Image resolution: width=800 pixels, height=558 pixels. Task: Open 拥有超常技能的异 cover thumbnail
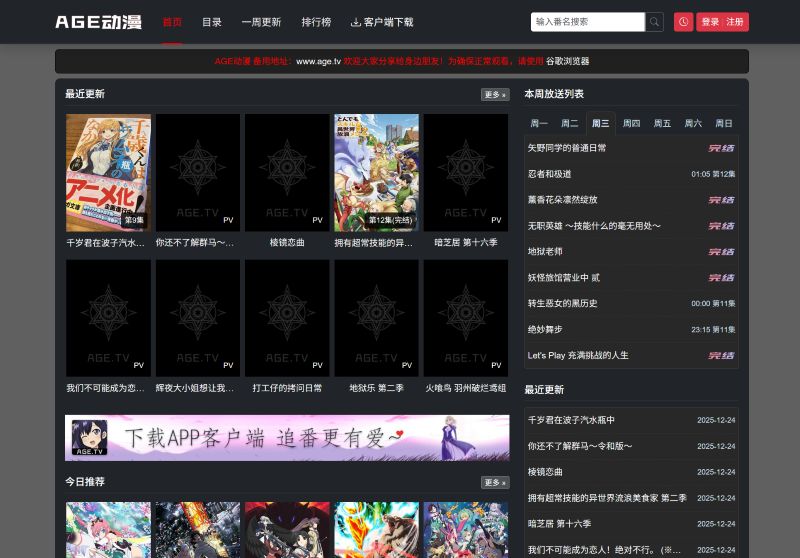[377, 172]
